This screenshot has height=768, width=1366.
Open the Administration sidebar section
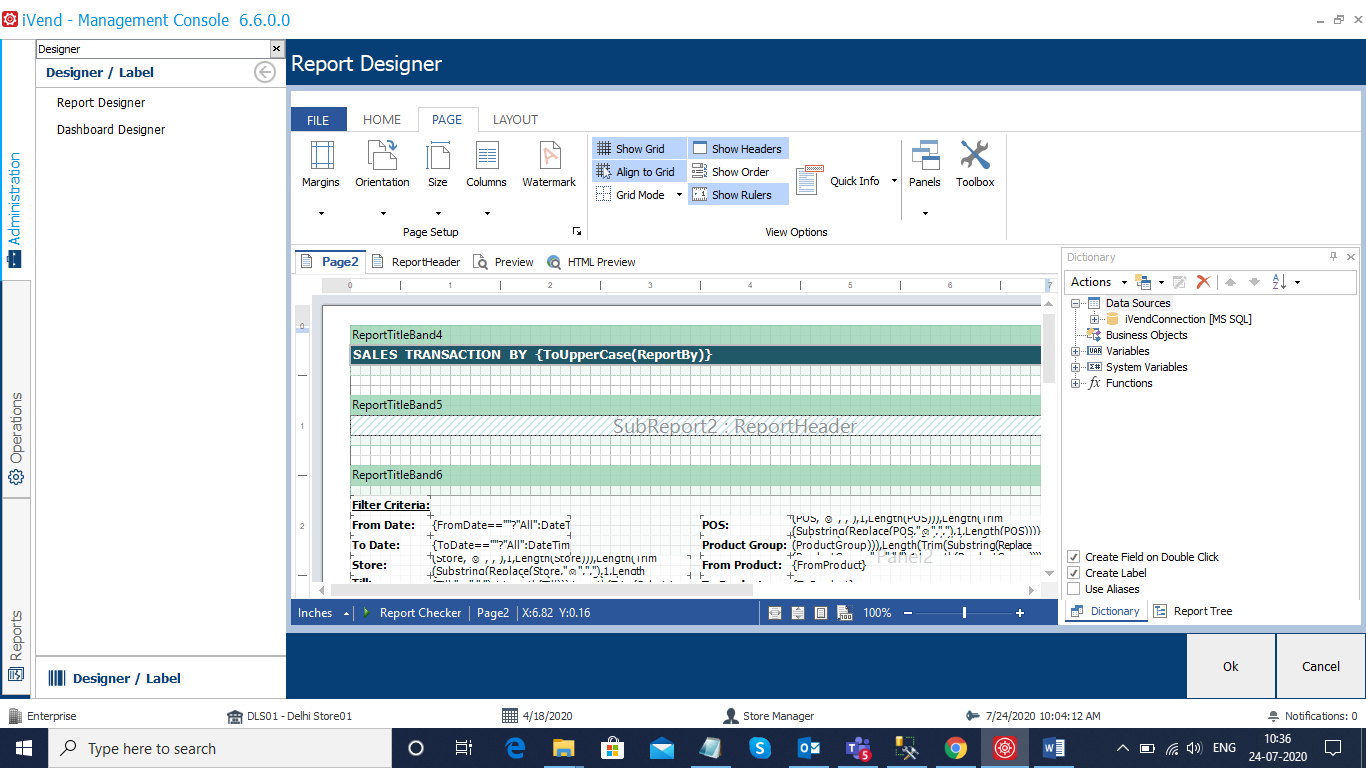point(15,210)
